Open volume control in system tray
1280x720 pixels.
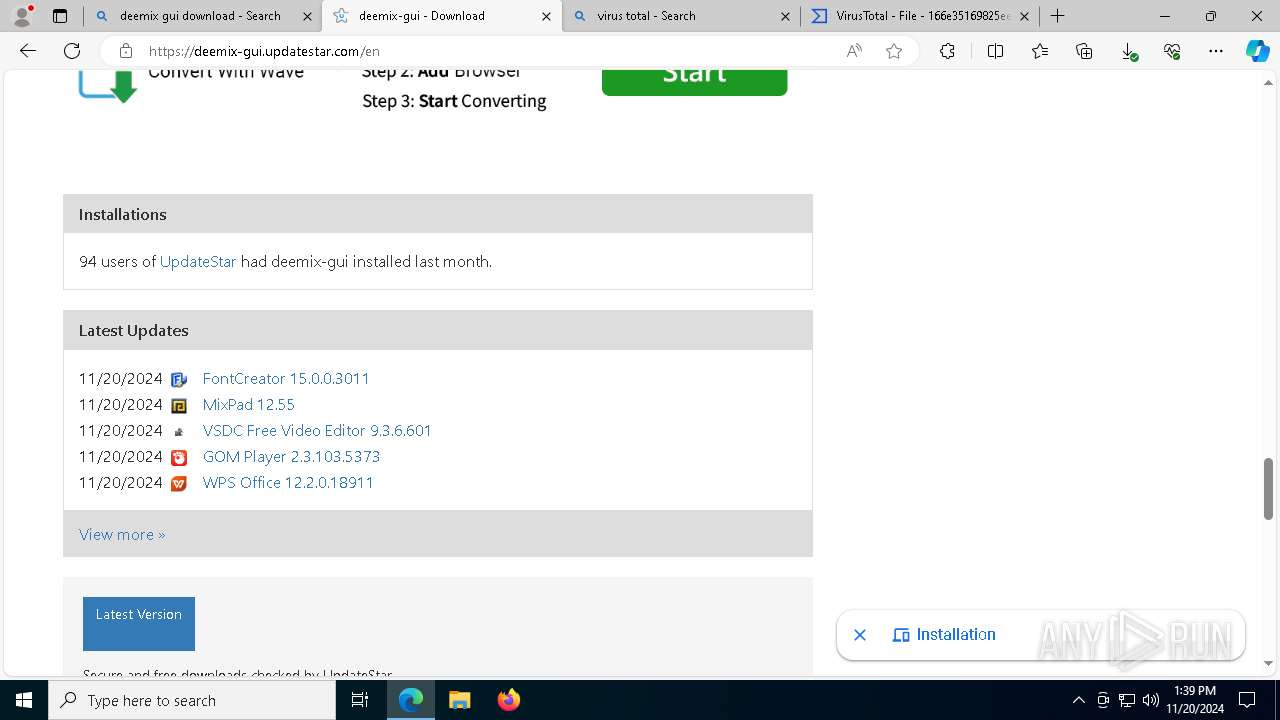(1151, 700)
